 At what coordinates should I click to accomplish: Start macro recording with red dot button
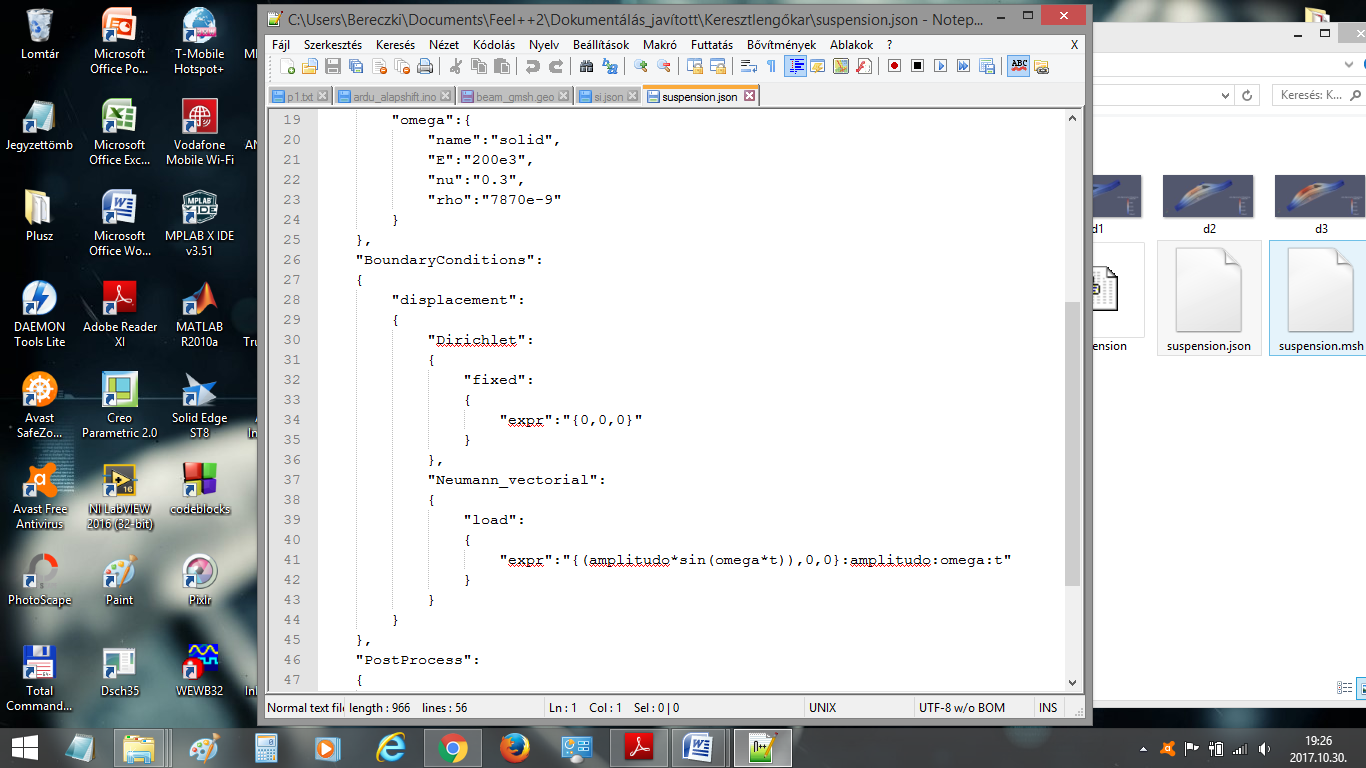[894, 67]
